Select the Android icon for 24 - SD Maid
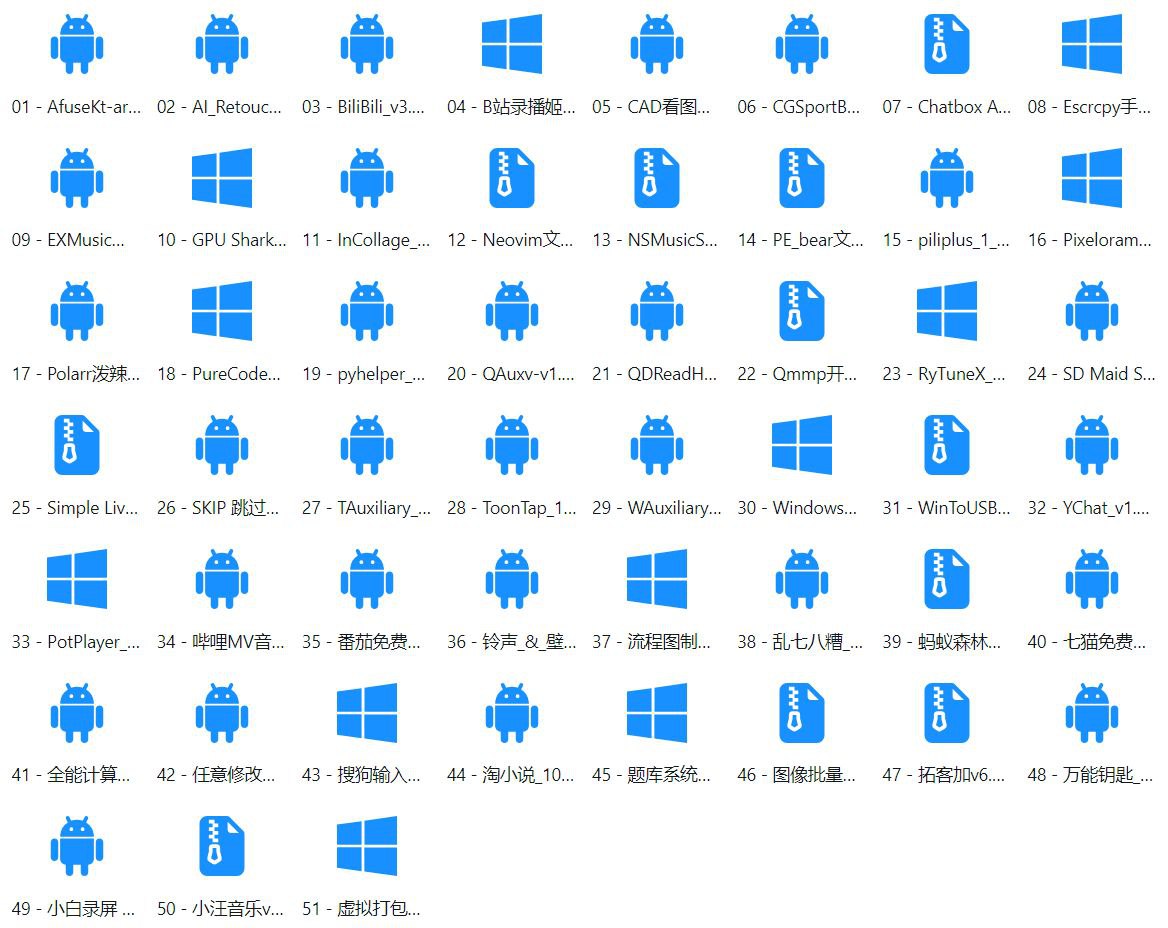The image size is (1168, 928). click(x=1092, y=311)
